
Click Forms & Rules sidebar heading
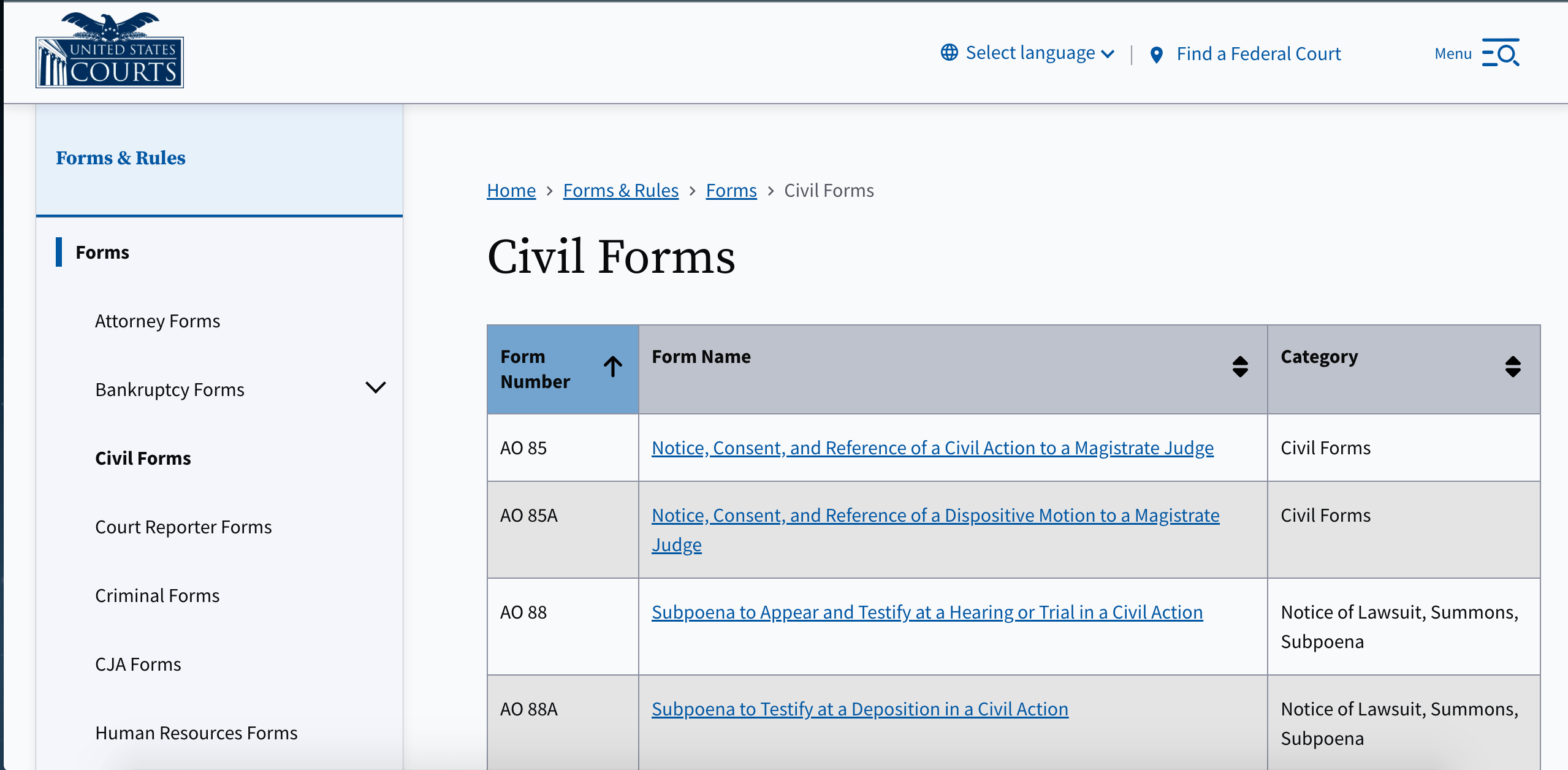[120, 158]
